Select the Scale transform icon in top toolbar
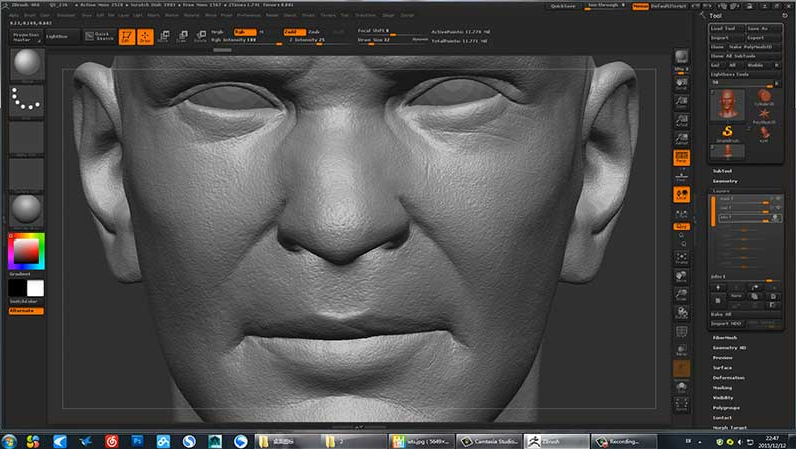 pyautogui.click(x=182, y=36)
